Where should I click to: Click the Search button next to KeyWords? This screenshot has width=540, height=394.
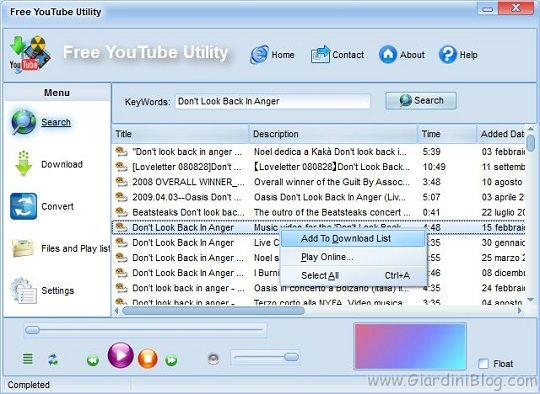point(421,101)
